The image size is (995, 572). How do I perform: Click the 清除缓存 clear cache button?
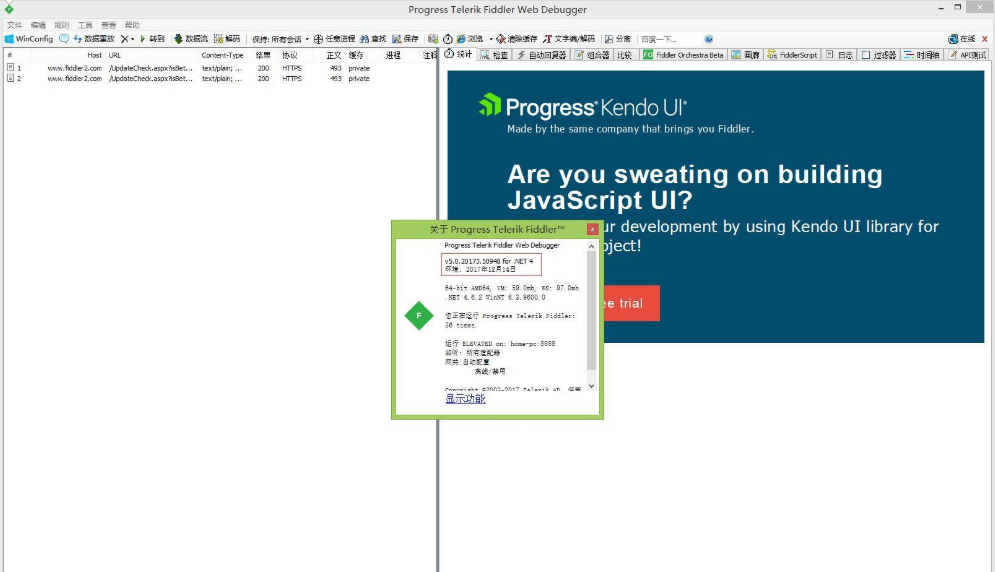517,39
